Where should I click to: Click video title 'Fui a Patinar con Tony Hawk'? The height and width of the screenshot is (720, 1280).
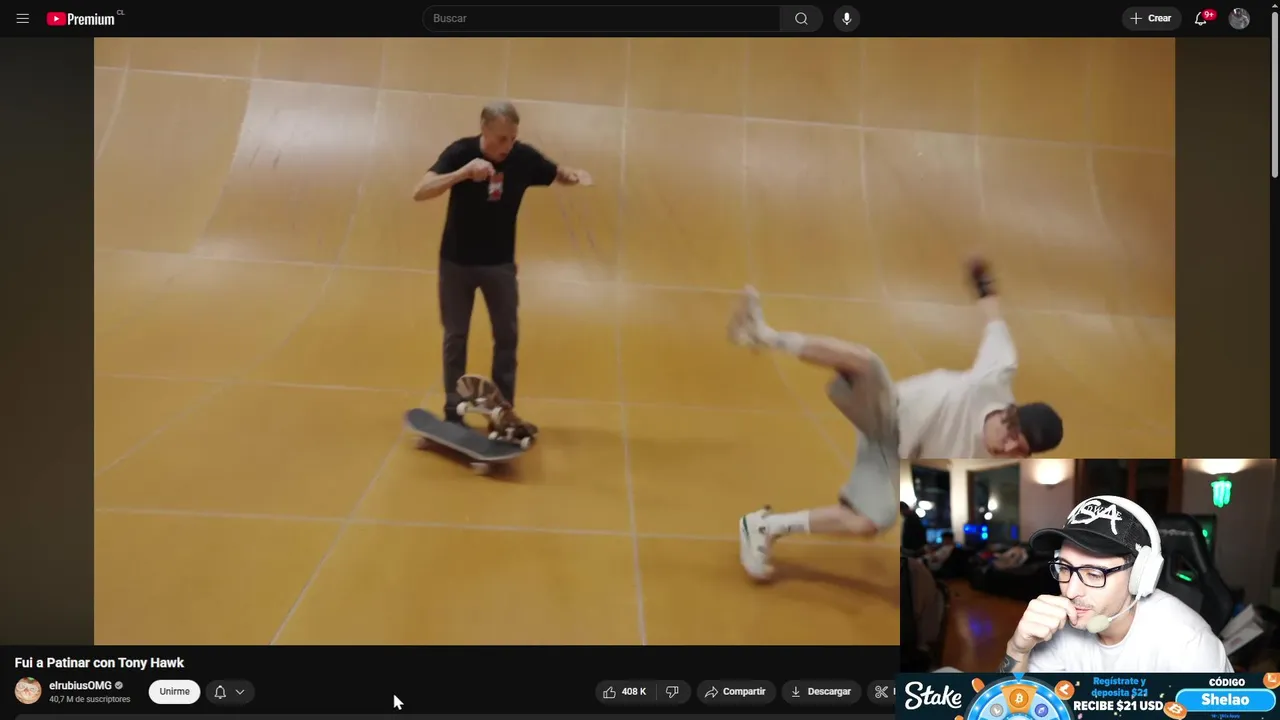pyautogui.click(x=99, y=663)
